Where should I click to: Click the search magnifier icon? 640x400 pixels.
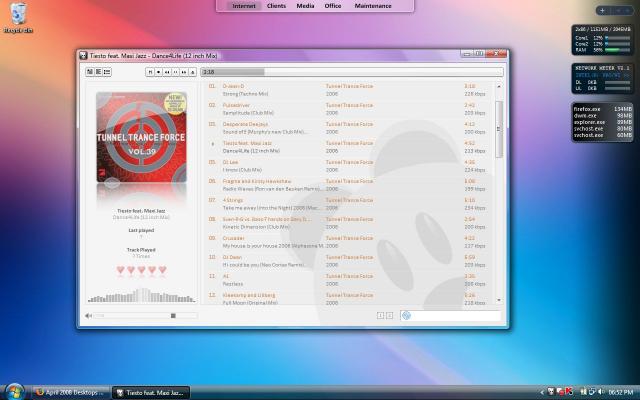click(x=406, y=316)
